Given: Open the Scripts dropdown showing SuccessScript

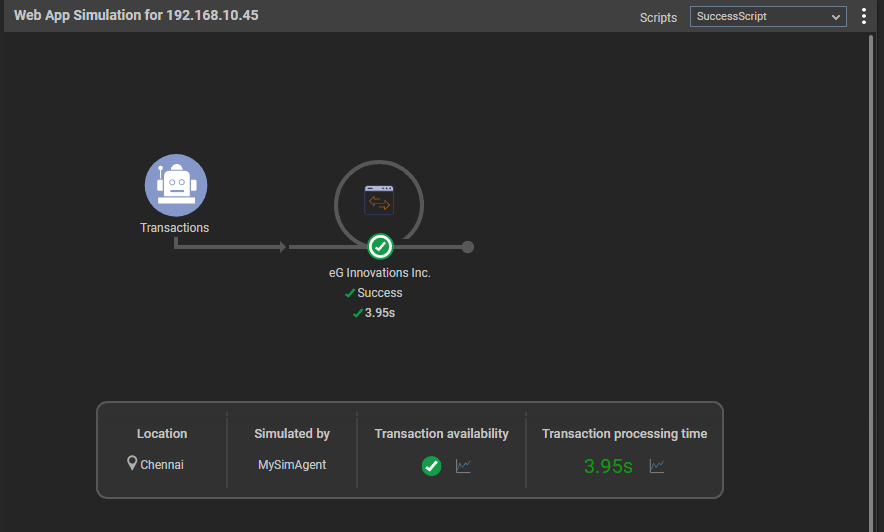Looking at the screenshot, I should click(x=768, y=16).
